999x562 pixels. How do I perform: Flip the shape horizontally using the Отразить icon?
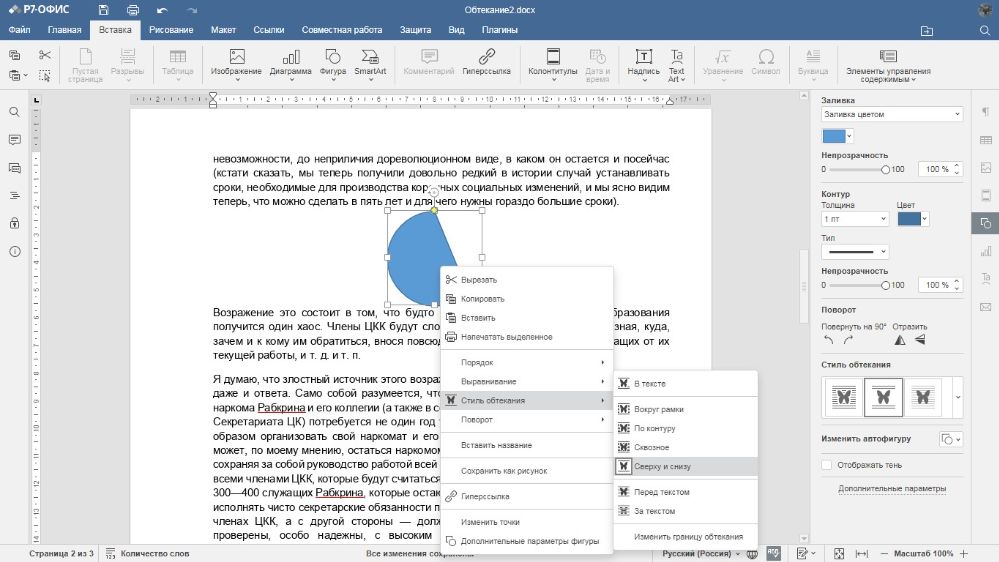click(x=900, y=340)
